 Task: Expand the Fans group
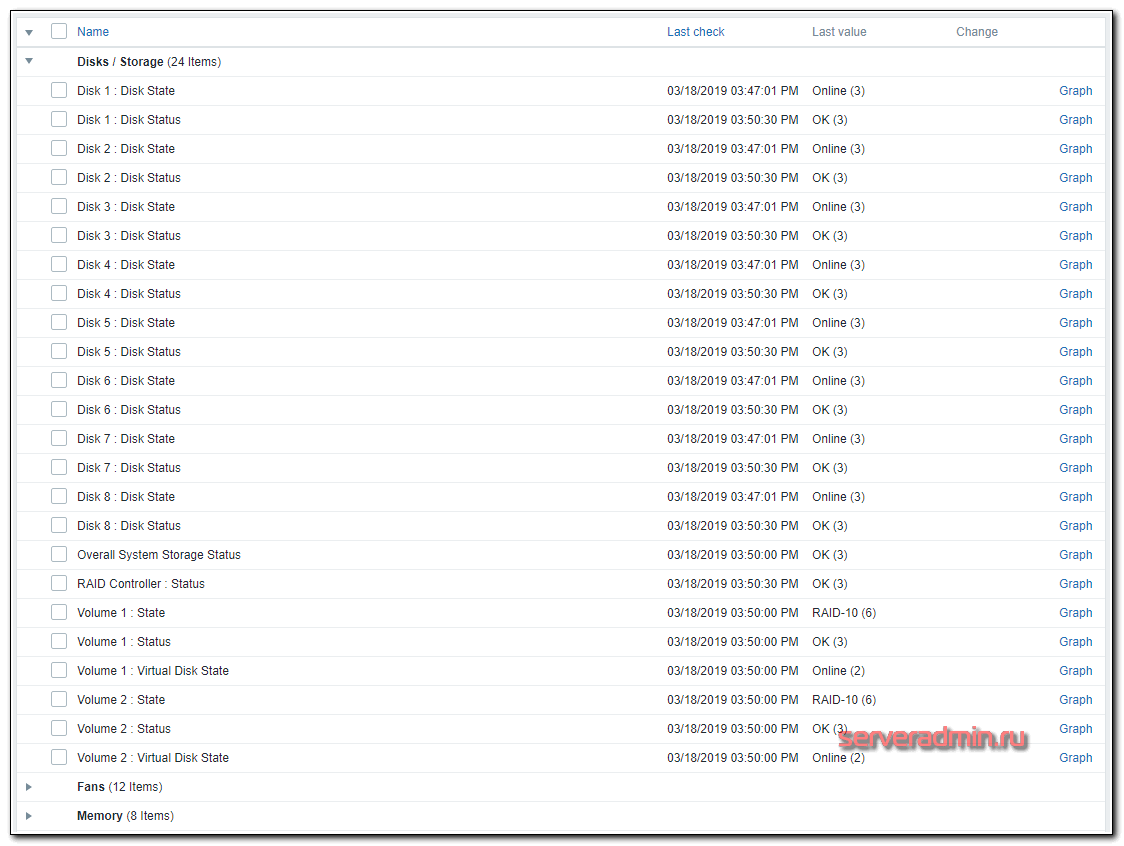pos(29,787)
